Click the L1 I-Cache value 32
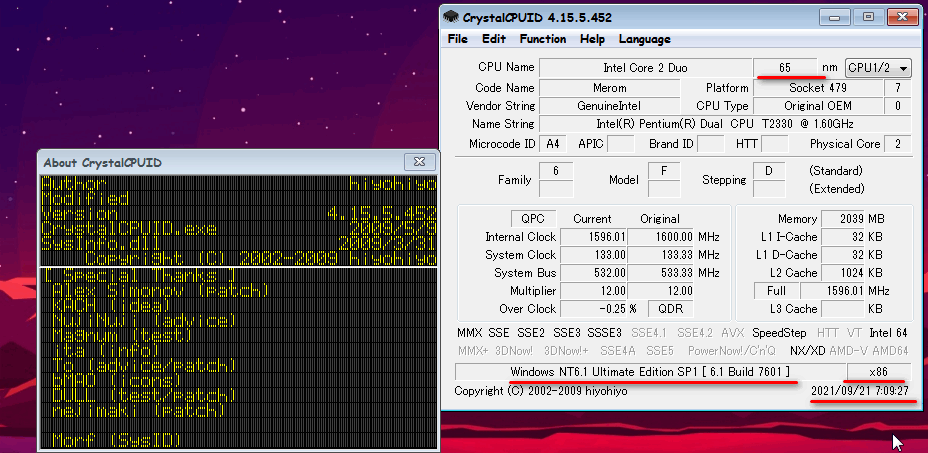Screen dimensions: 928x453 (x=843, y=237)
